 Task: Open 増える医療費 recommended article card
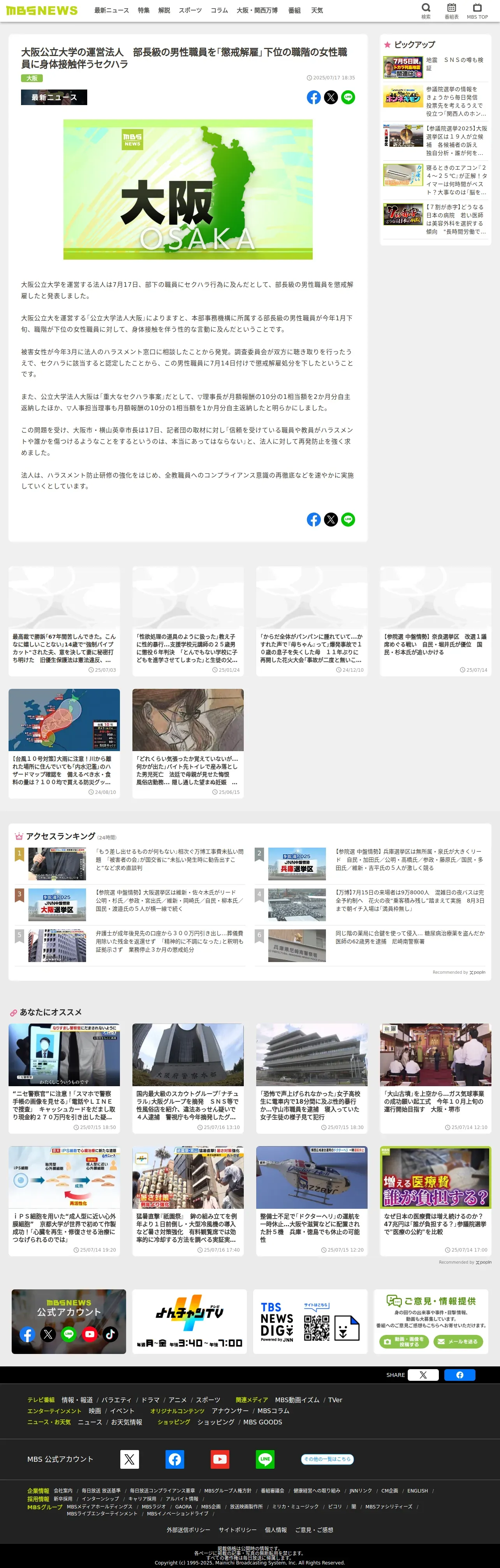coord(435,1200)
